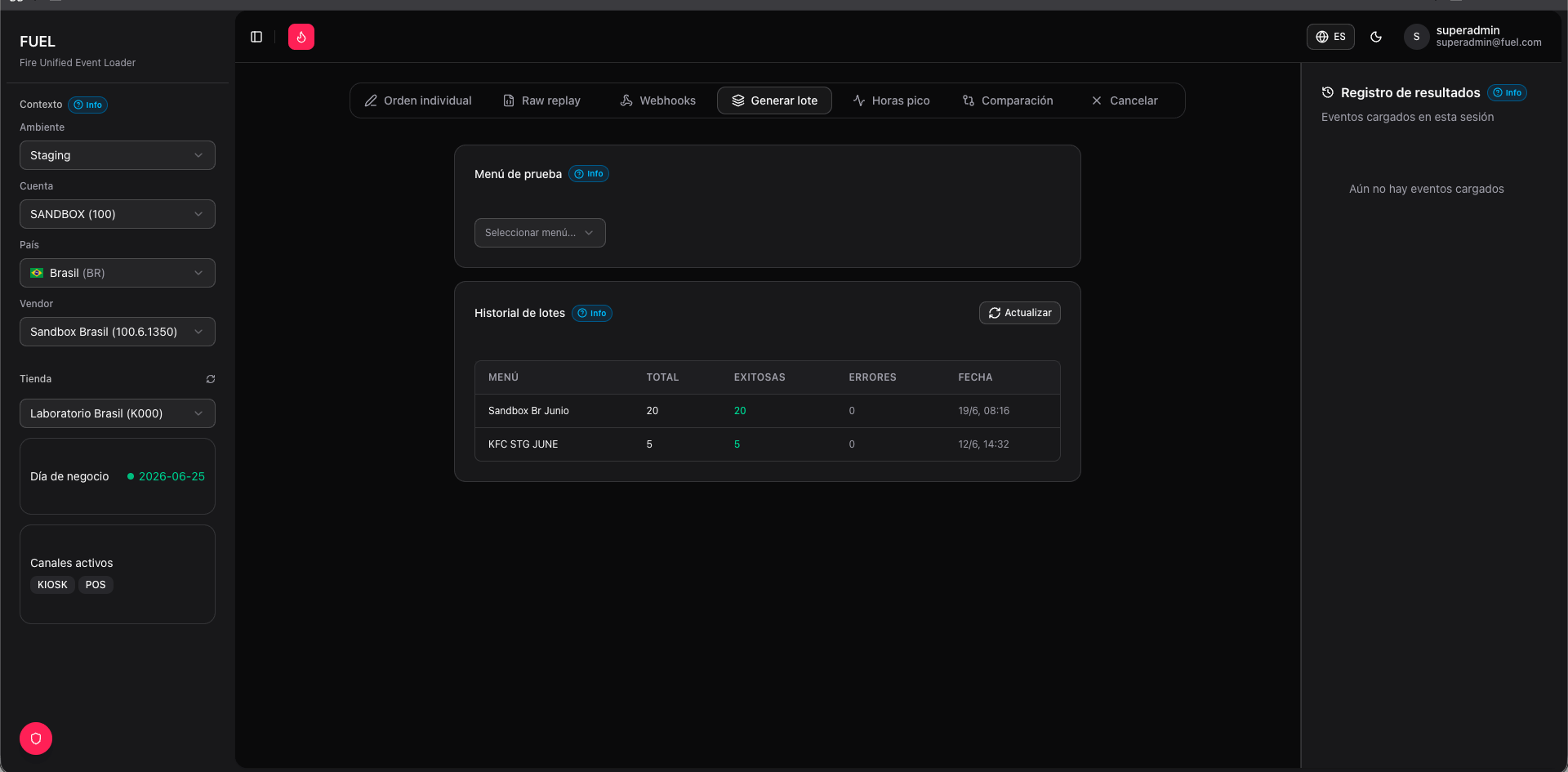
Task: Click superadmin@fuel.com email text
Action: tap(1489, 42)
